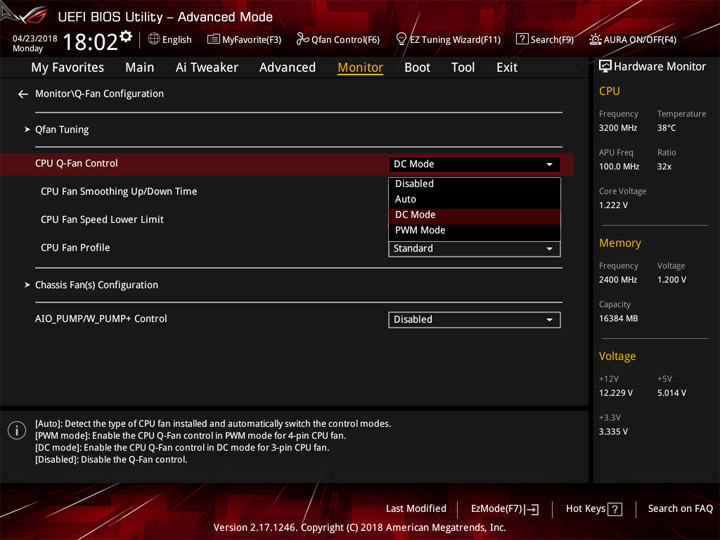The image size is (720, 540).
Task: Click the settings gear next to clock
Action: [126, 36]
